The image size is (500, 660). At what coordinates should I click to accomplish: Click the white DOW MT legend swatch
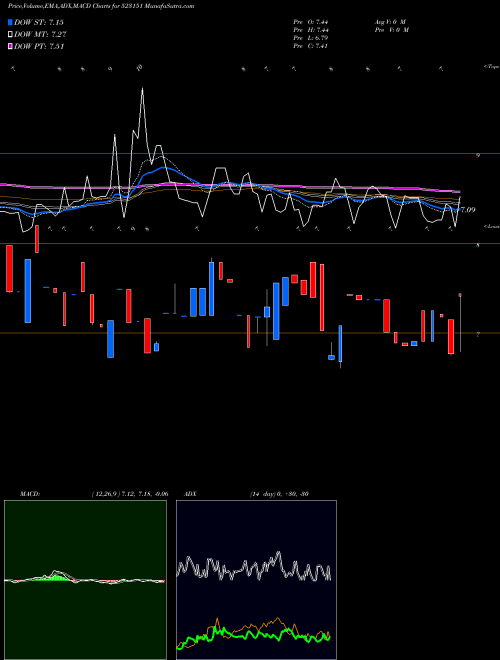pos(10,35)
